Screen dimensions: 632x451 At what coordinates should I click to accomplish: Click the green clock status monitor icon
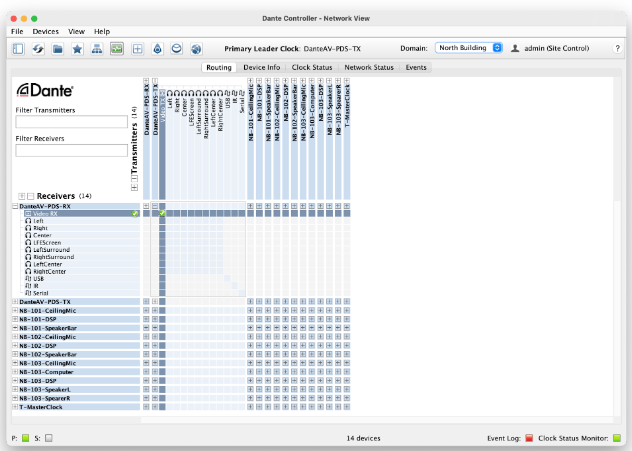(117, 49)
